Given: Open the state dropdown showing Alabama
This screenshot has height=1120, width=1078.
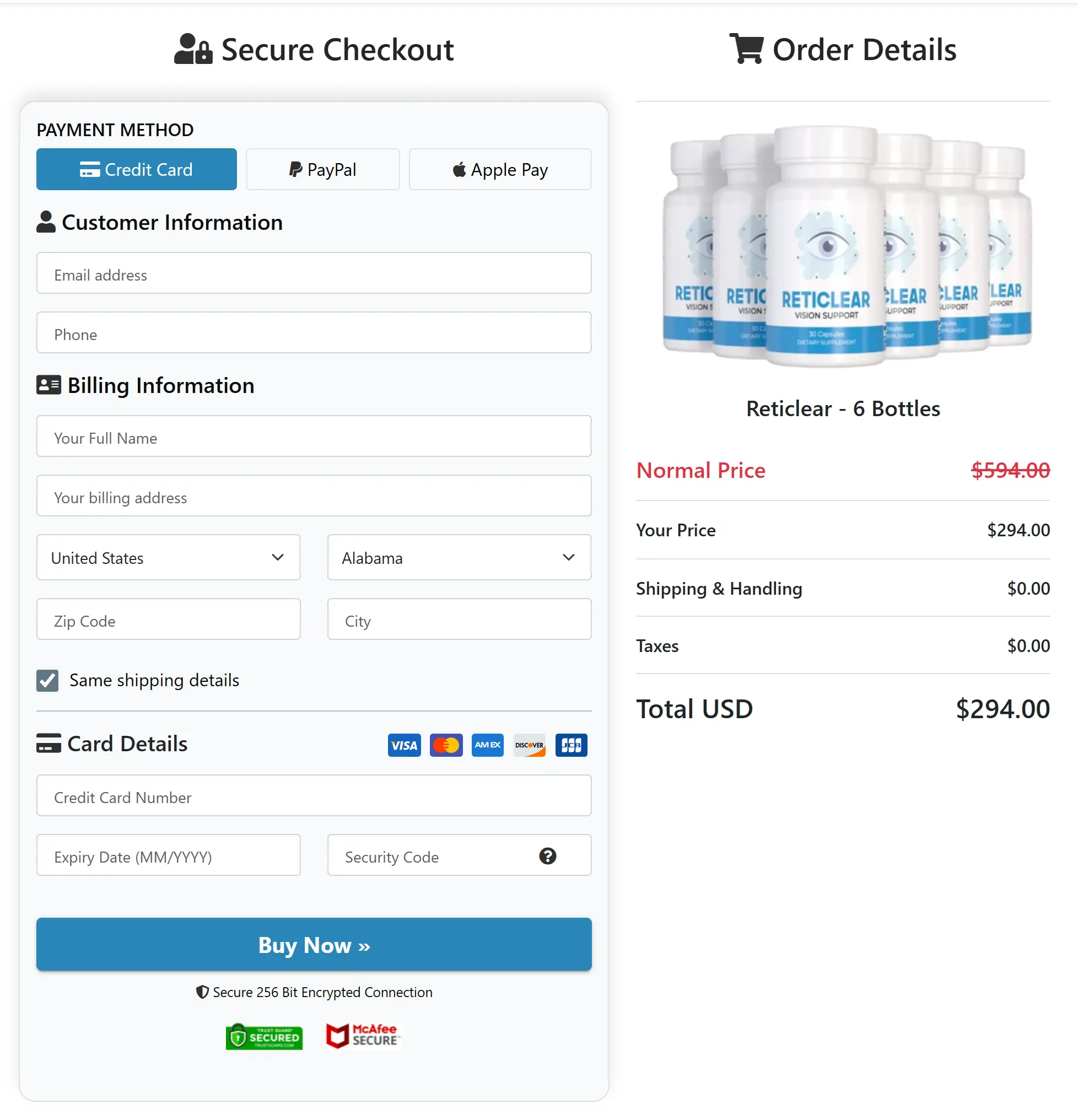Looking at the screenshot, I should [x=459, y=558].
